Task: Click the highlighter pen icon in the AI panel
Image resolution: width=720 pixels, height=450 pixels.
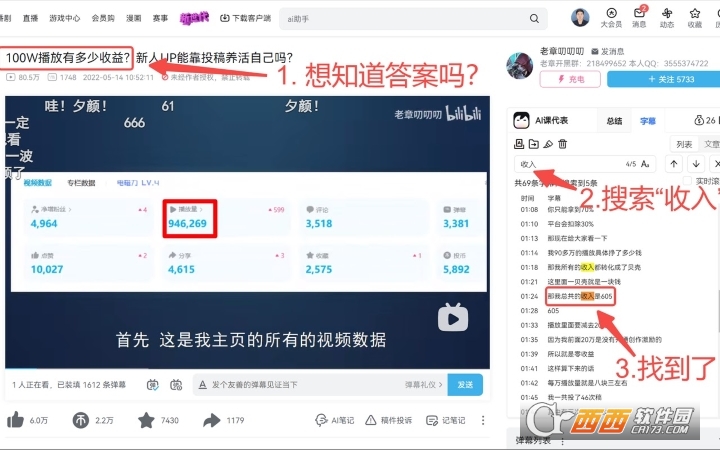Action: pos(548,144)
